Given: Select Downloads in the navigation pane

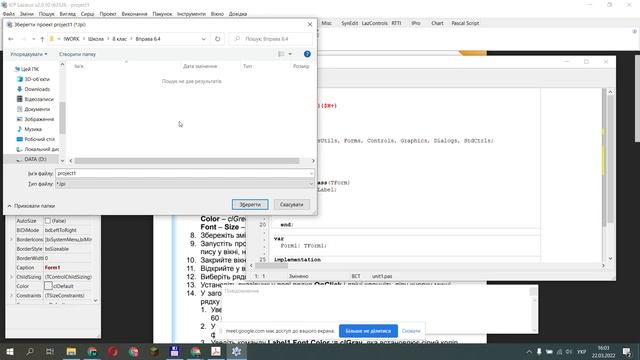Looking at the screenshot, I should 33,89.
